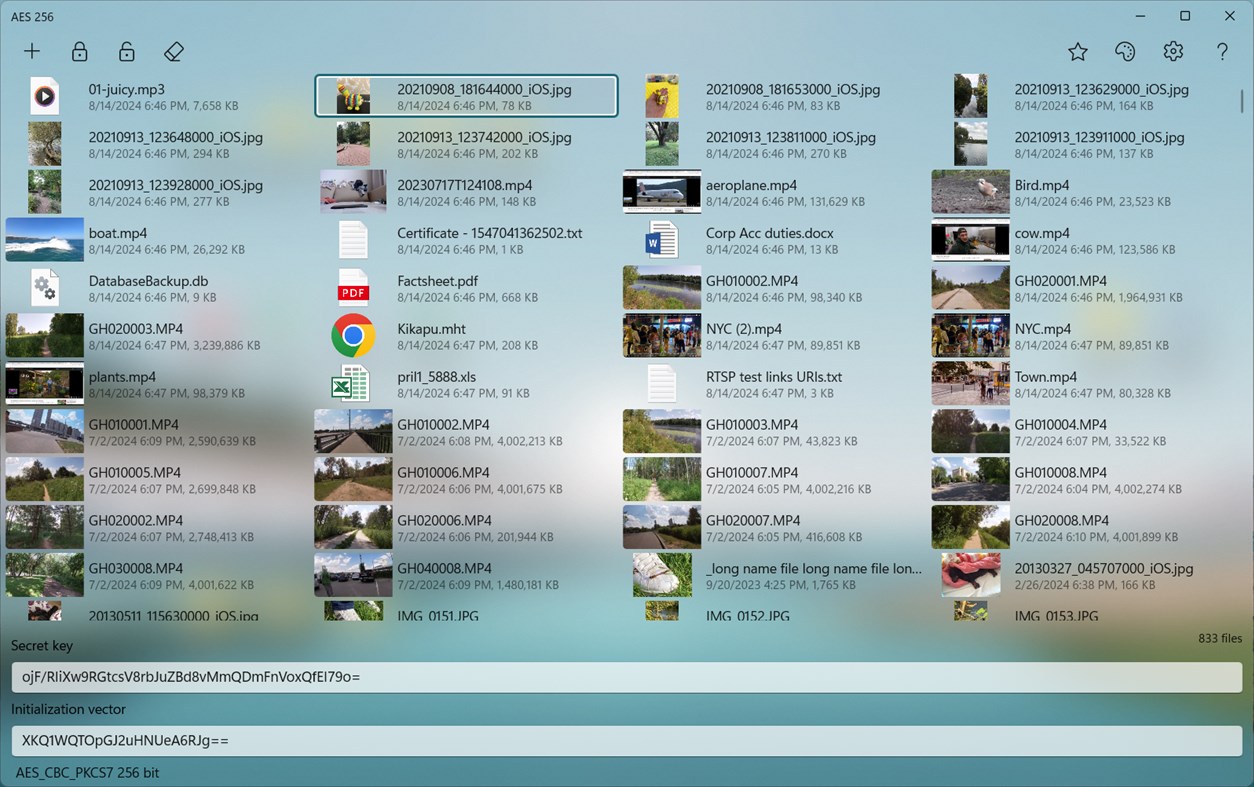This screenshot has width=1254, height=787.
Task: Select GH010001.MP4 dated 7/2/2024 6:09 PM
Action: (x=157, y=432)
